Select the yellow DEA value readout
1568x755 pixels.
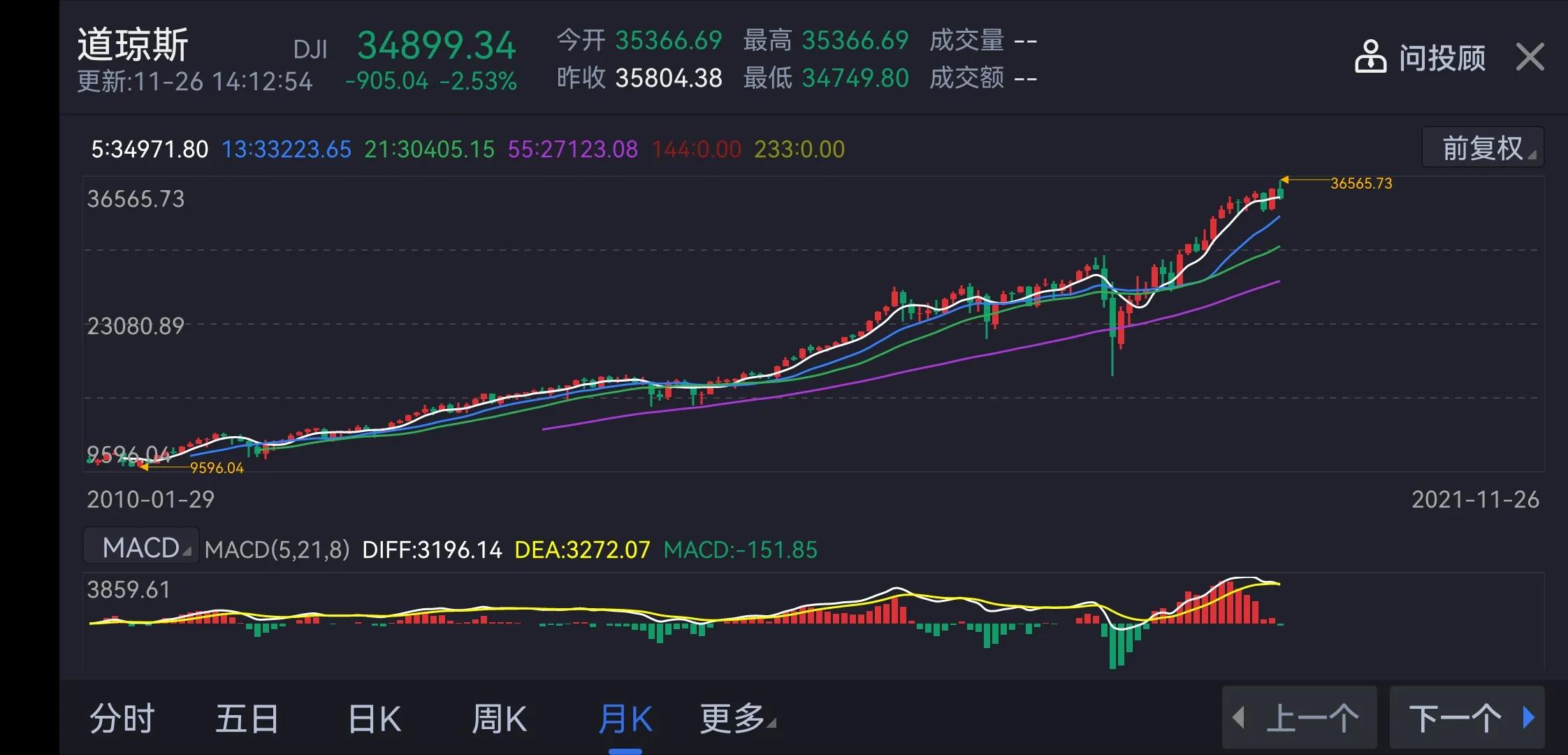click(x=582, y=549)
